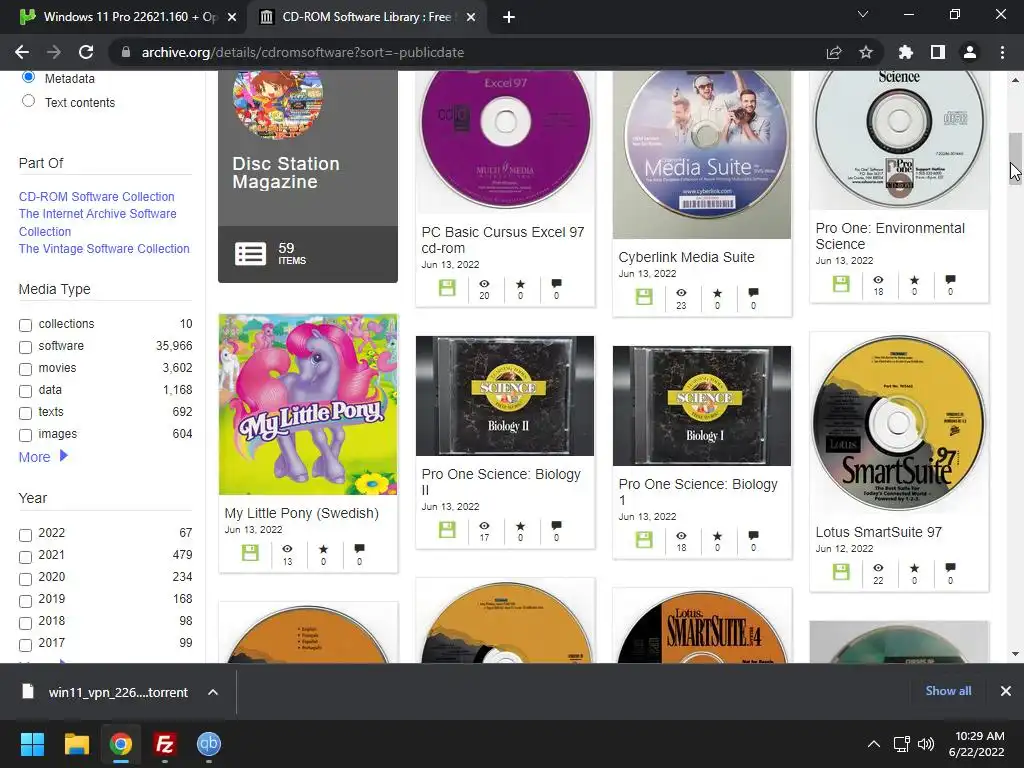The image size is (1024, 768).
Task: Check the software media type checkbox
Action: [x=25, y=347]
